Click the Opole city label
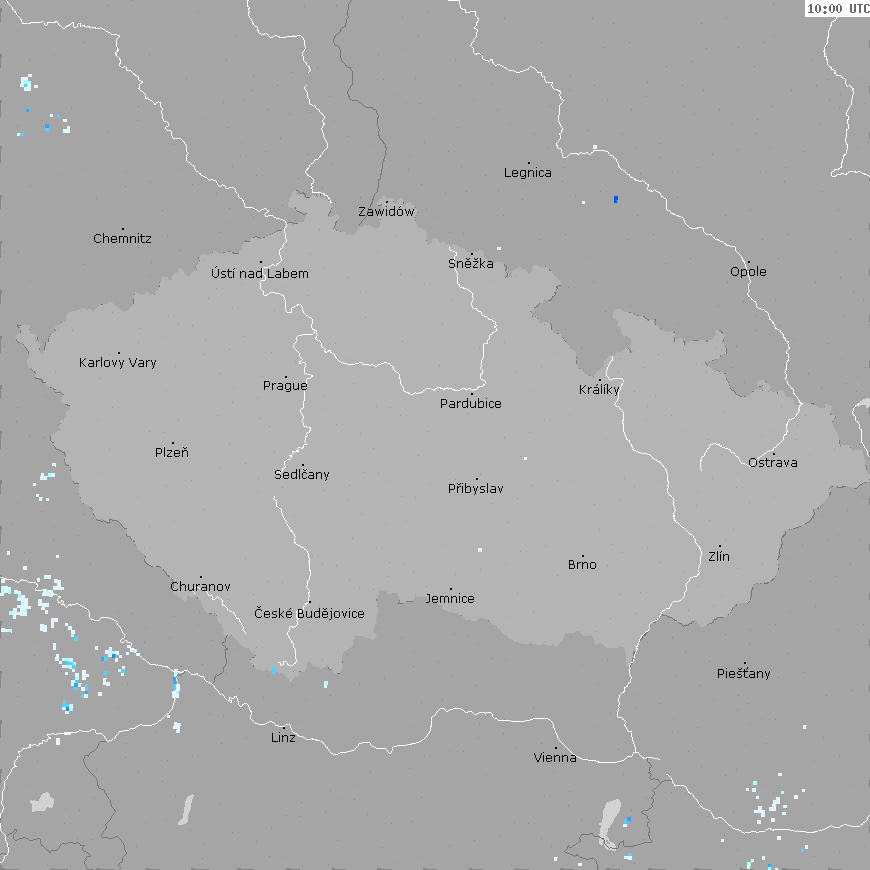This screenshot has width=870, height=870. tap(748, 271)
